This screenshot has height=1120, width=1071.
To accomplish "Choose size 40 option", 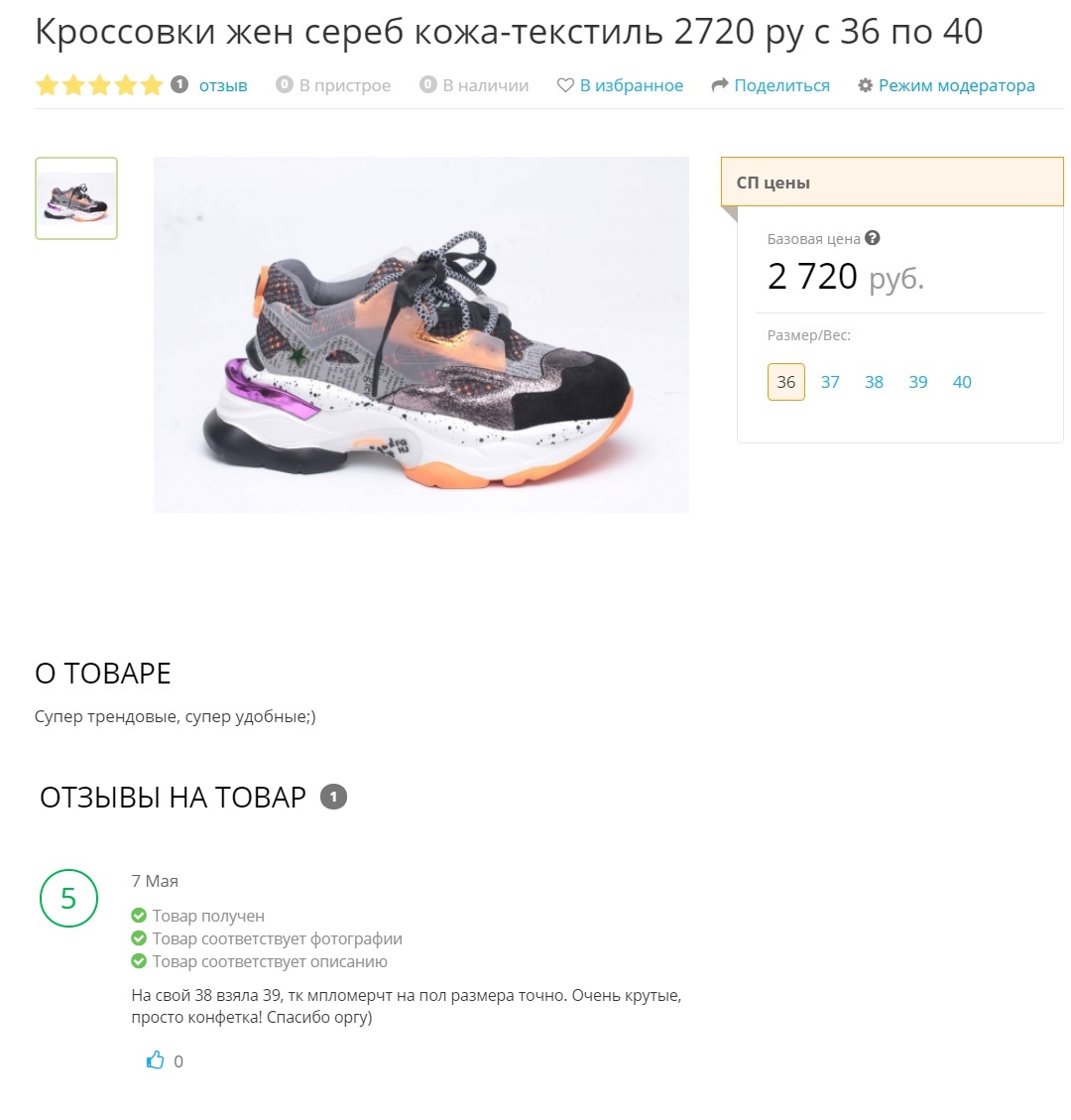I will pyautogui.click(x=962, y=382).
